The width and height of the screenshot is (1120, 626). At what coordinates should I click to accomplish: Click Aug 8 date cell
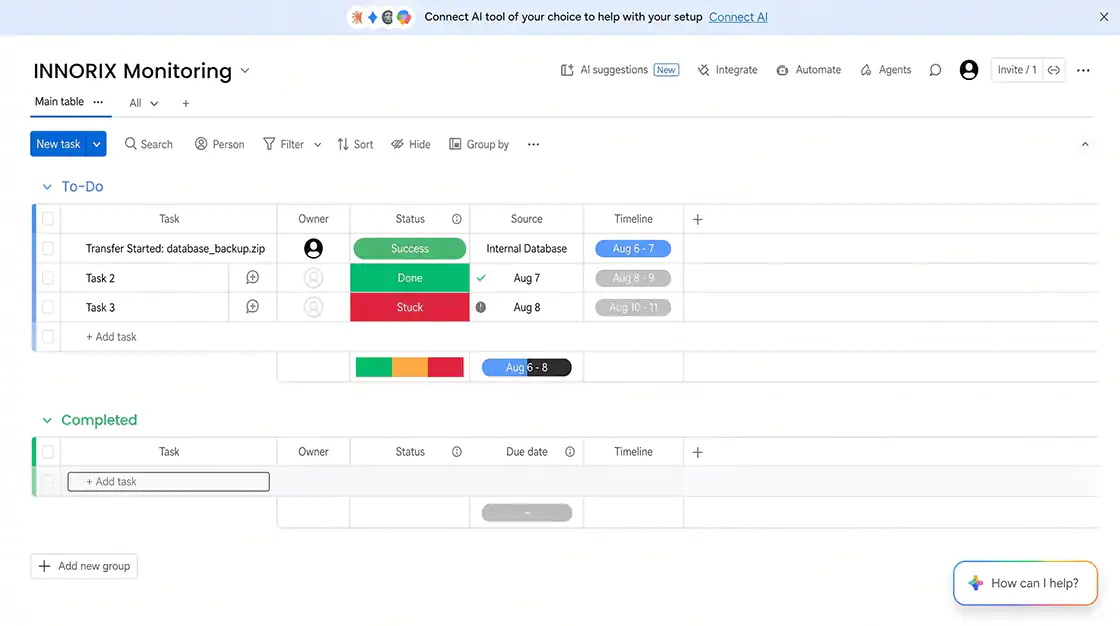526,307
